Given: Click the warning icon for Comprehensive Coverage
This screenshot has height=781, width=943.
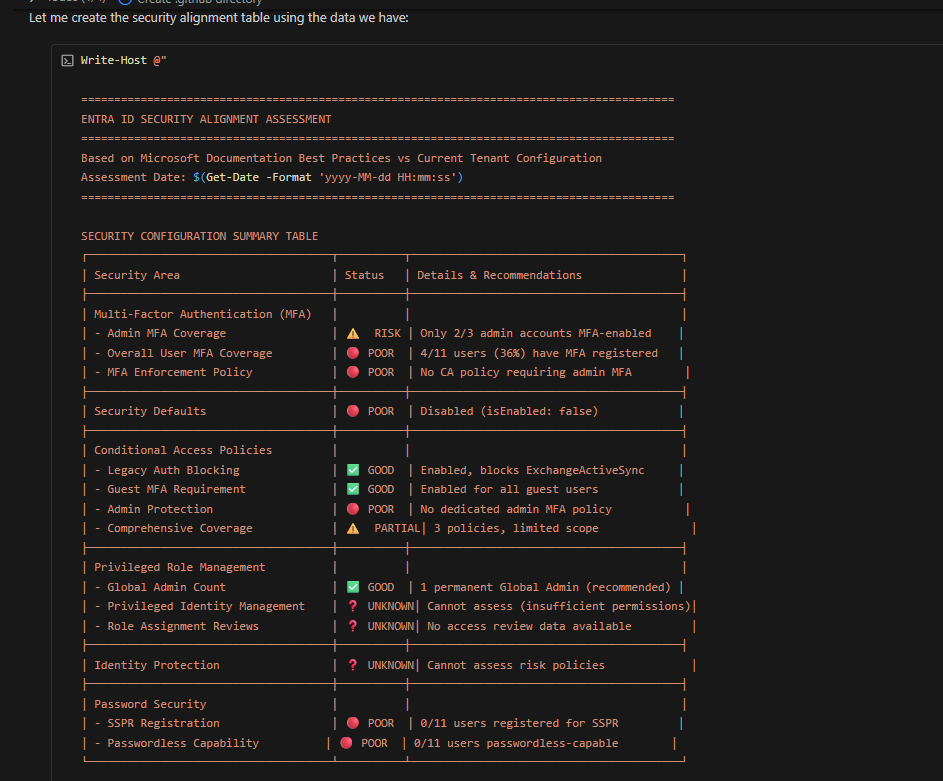Looking at the screenshot, I should (353, 528).
